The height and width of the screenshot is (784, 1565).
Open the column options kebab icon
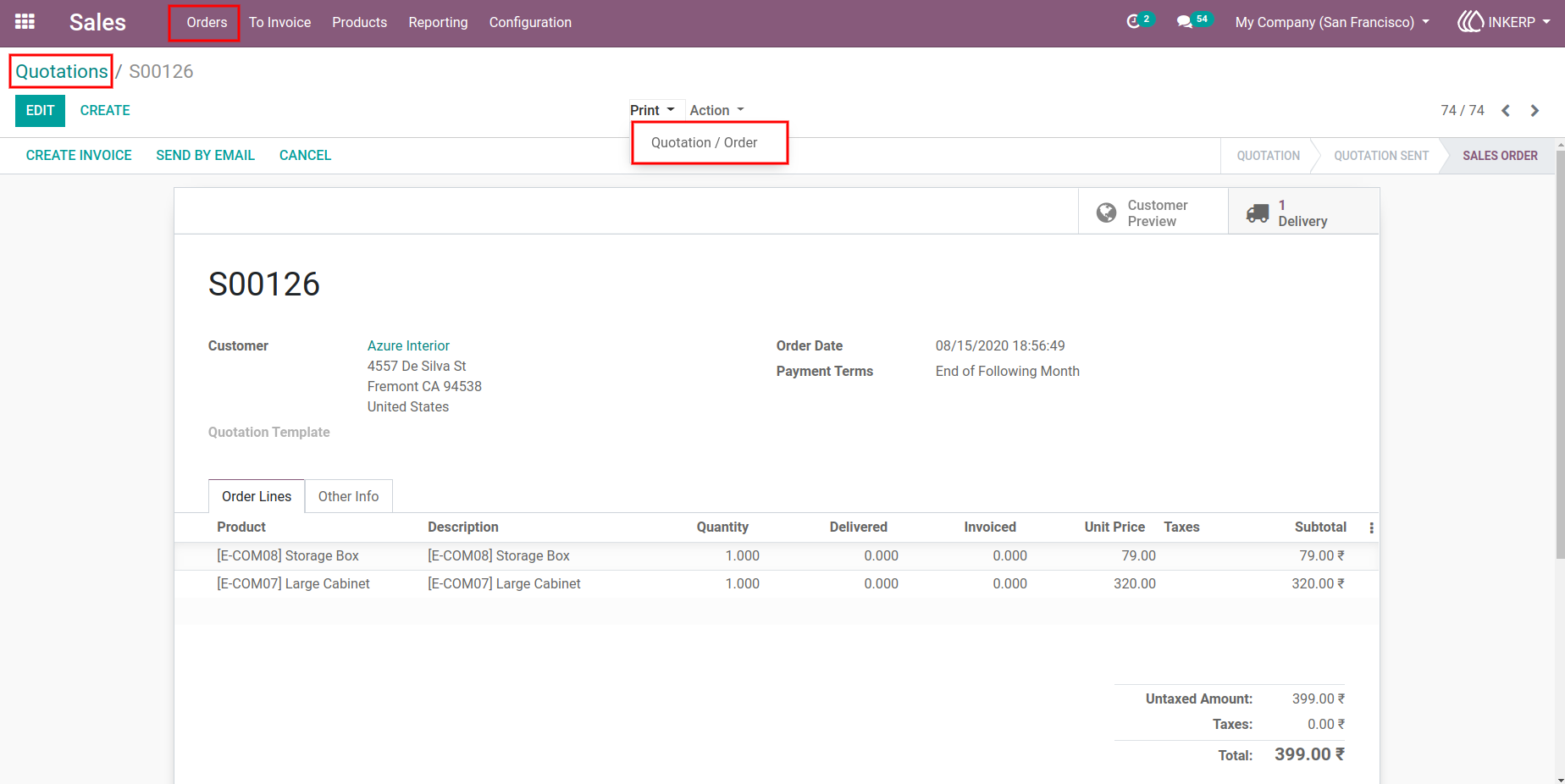1371,527
